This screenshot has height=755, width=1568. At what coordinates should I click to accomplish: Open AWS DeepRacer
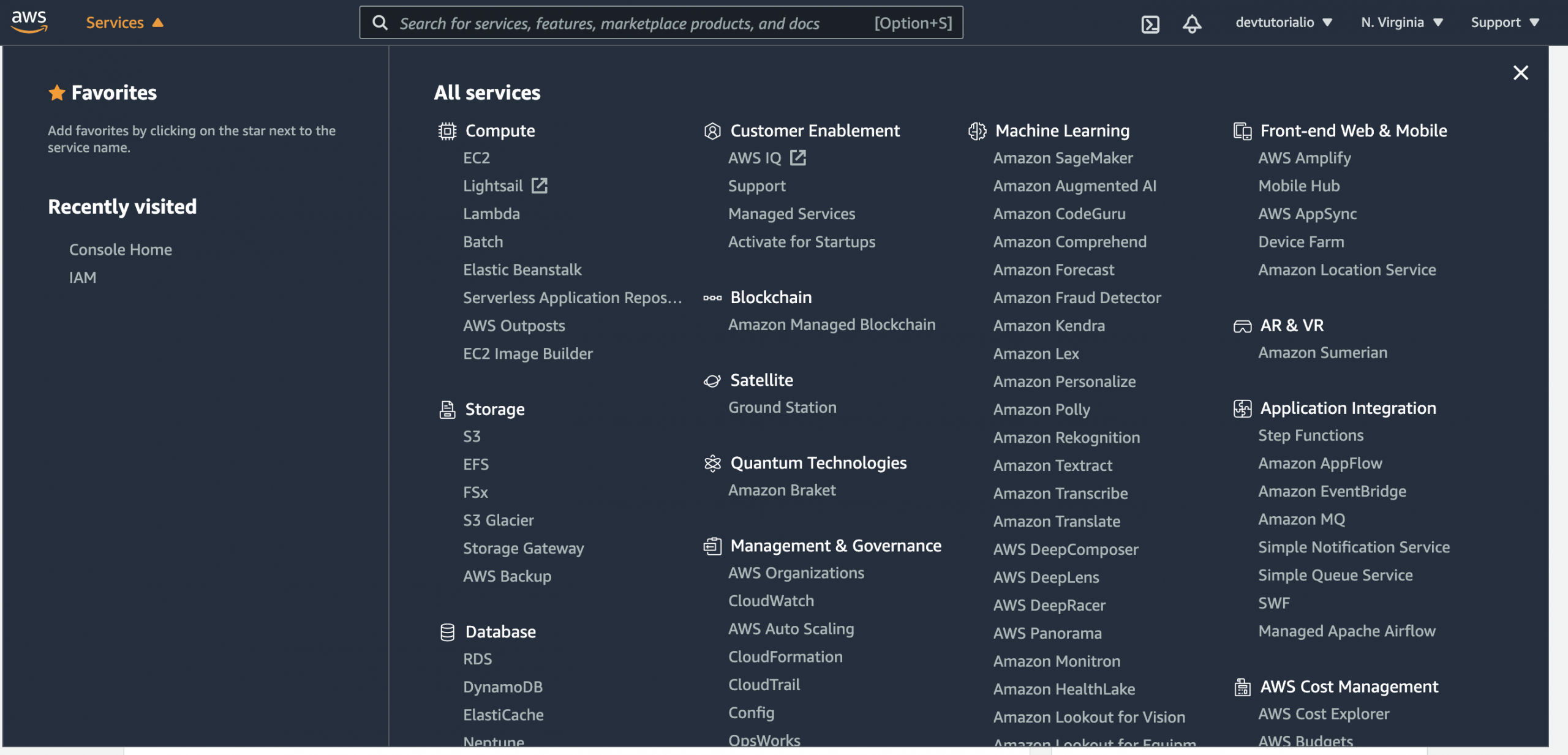coord(1049,606)
